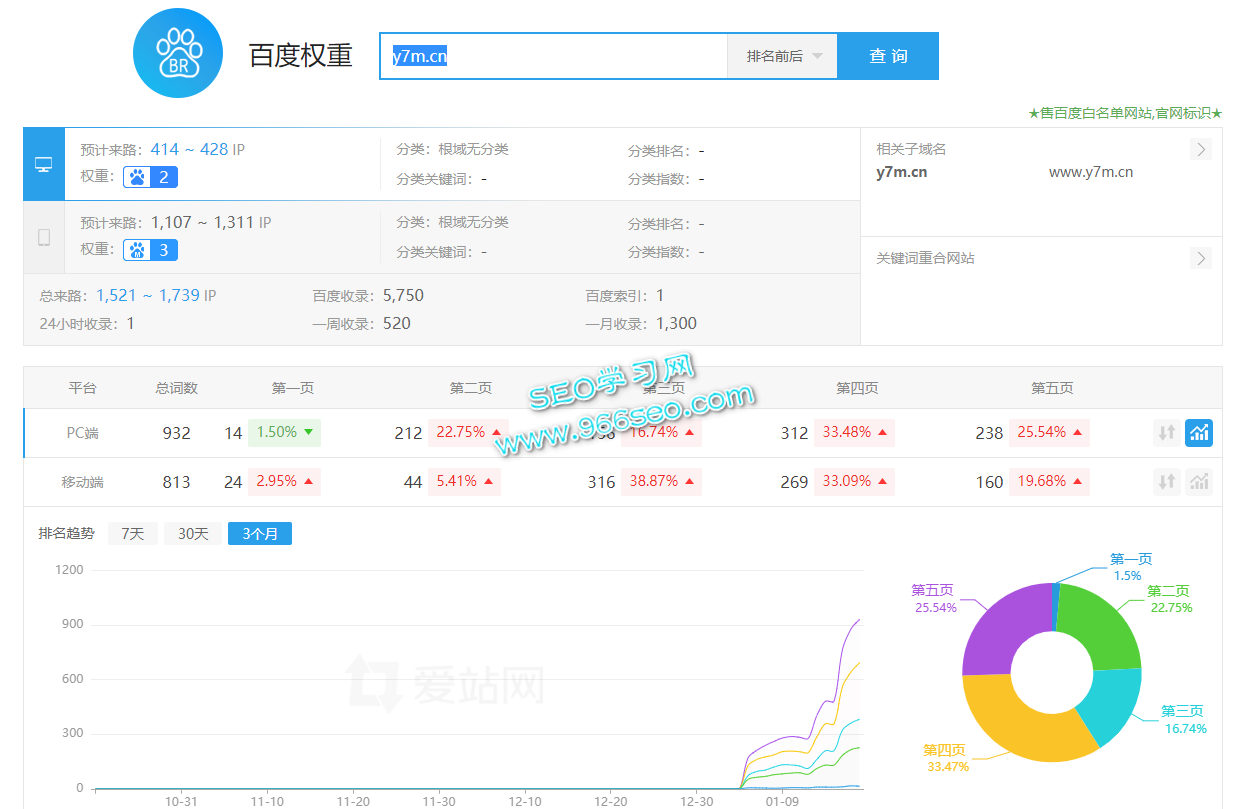Click the PC weight paw badge 2

tap(151, 178)
